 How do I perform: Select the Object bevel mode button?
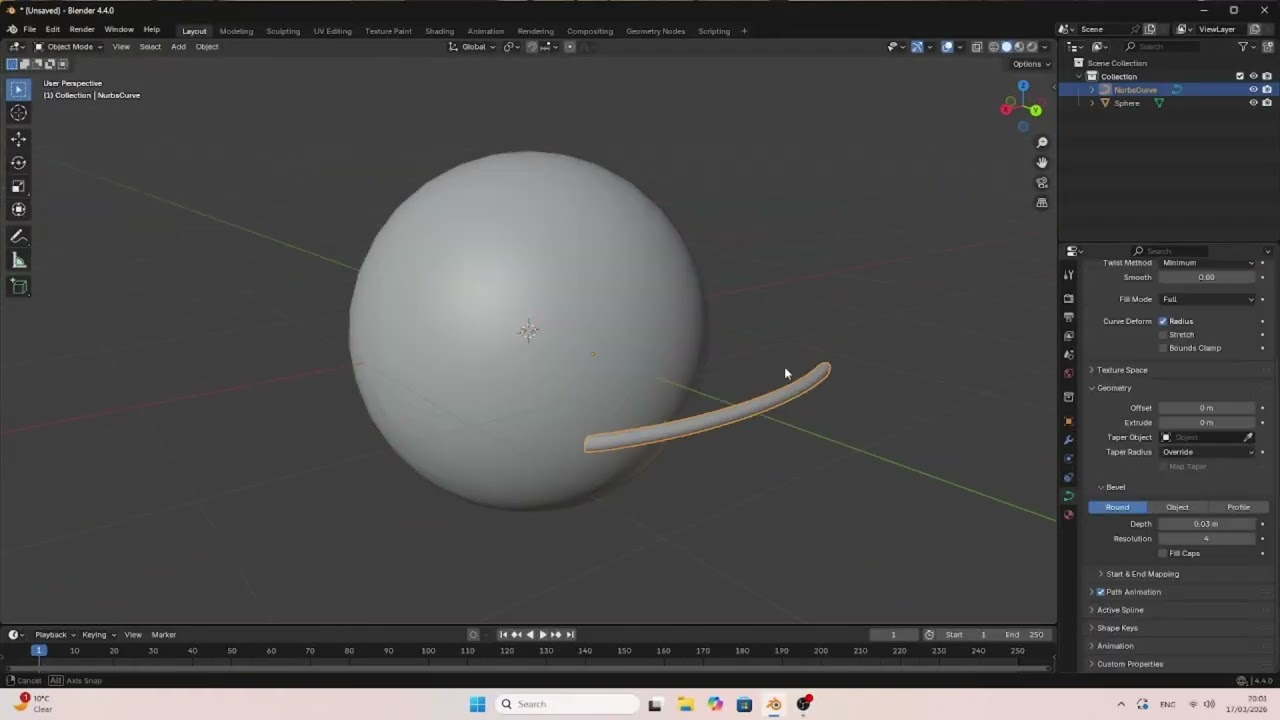(1177, 507)
